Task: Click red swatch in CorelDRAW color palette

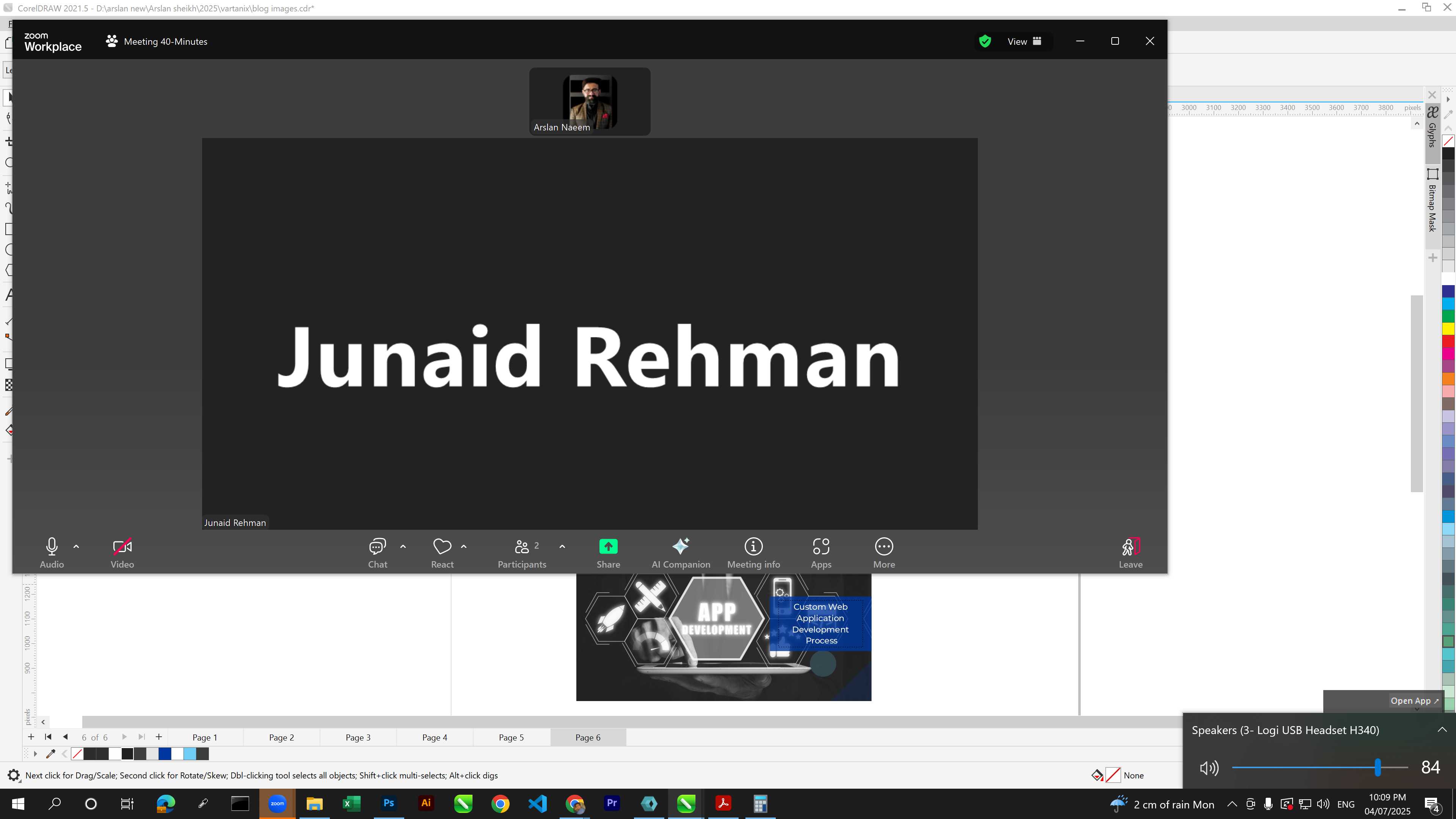Action: click(1449, 341)
